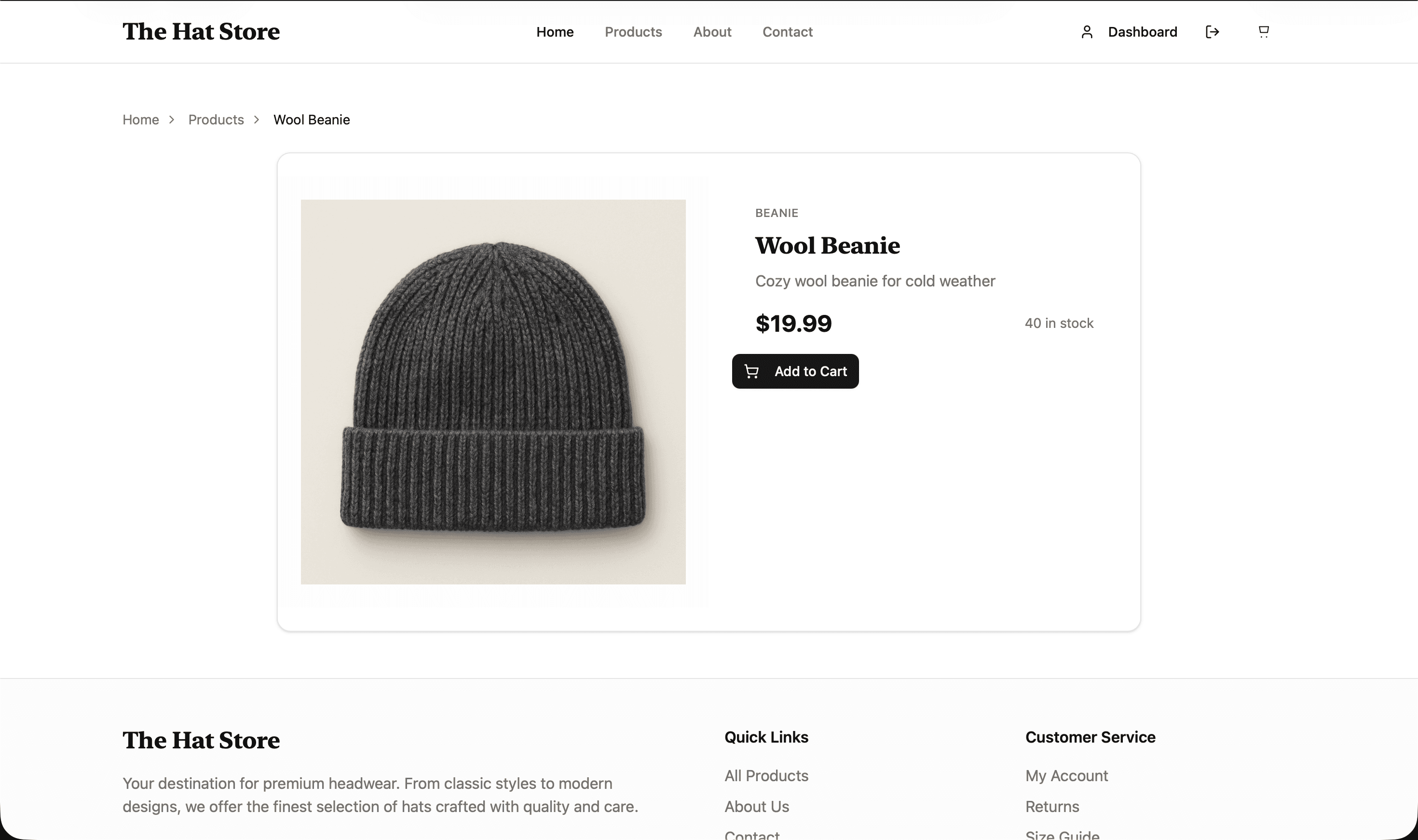Open All Products under Quick Links
Viewport: 1418px width, 840px height.
click(766, 776)
